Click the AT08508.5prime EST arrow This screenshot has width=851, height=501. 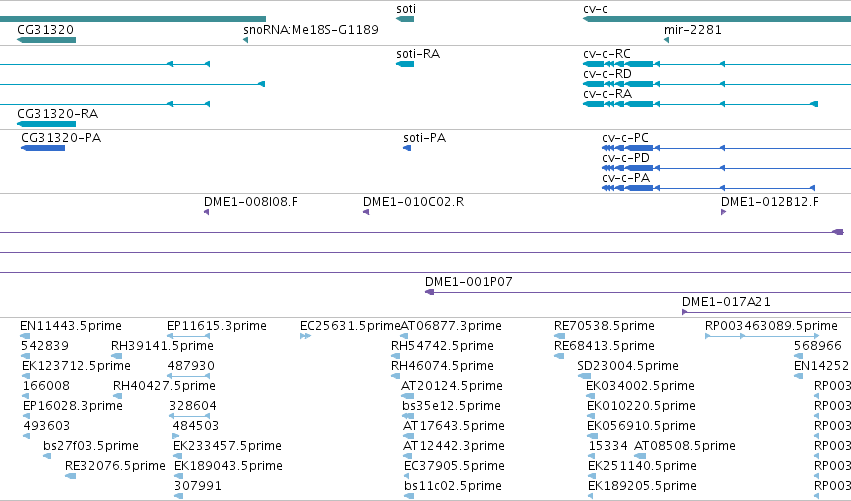[640, 456]
